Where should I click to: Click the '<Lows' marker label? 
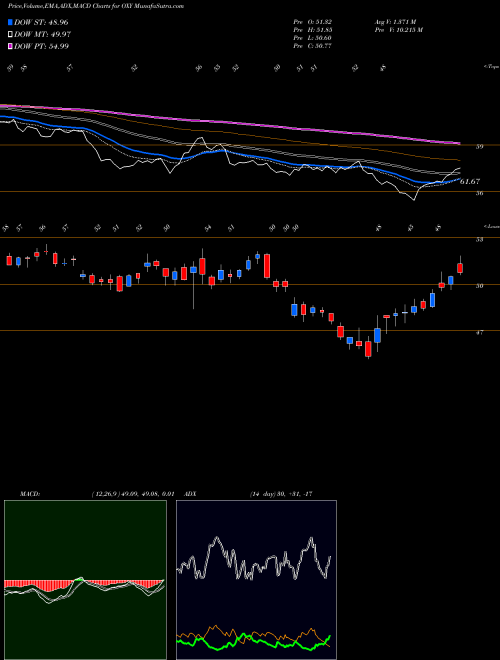490,226
